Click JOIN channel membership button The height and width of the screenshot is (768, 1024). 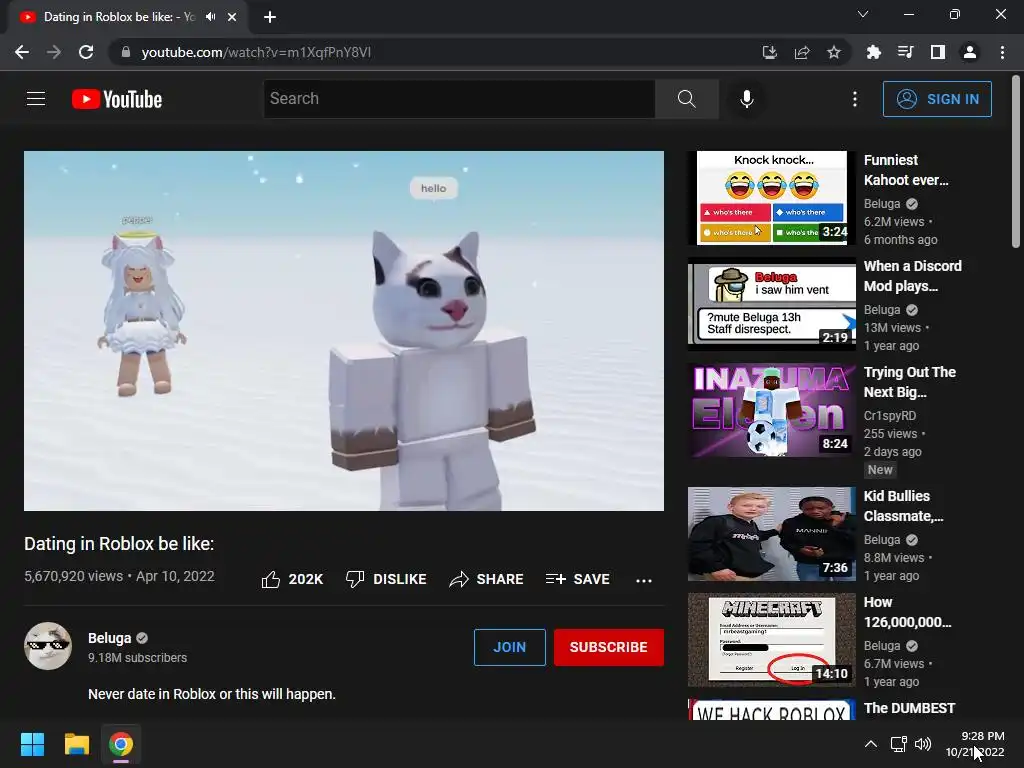[509, 647]
